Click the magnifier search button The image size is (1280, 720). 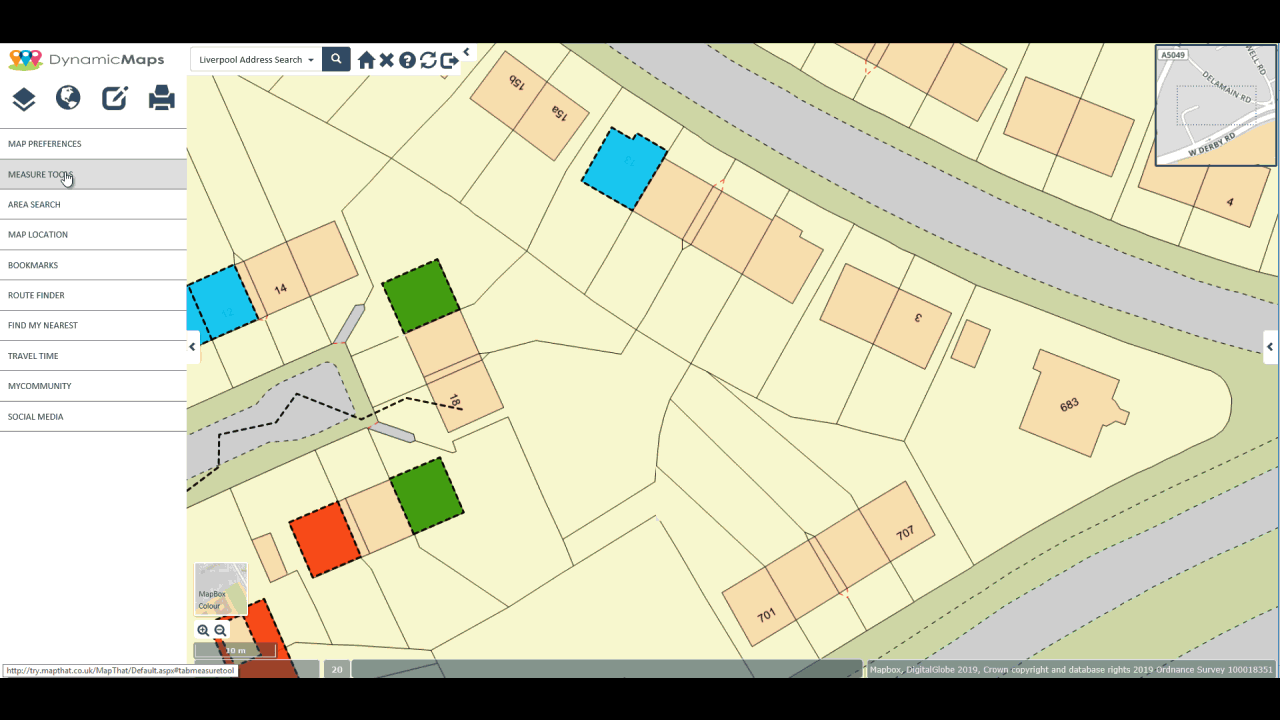(336, 59)
